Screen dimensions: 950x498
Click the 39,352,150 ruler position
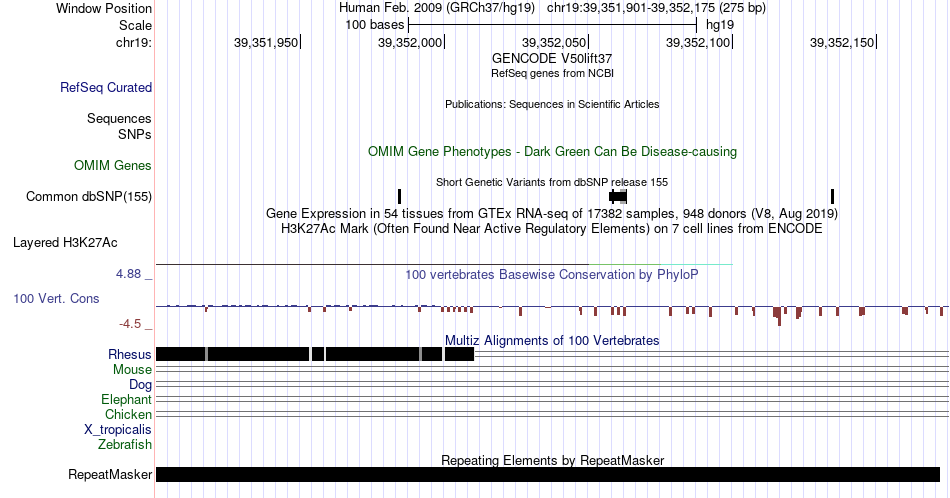pos(842,42)
